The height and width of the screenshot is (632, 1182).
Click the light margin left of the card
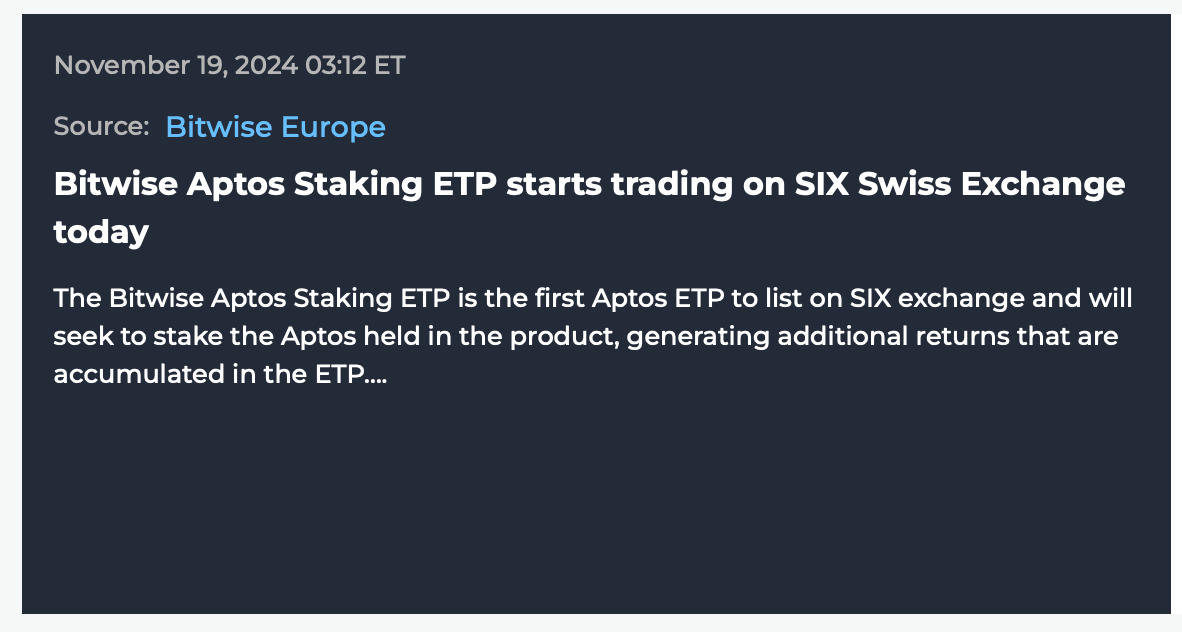11,316
